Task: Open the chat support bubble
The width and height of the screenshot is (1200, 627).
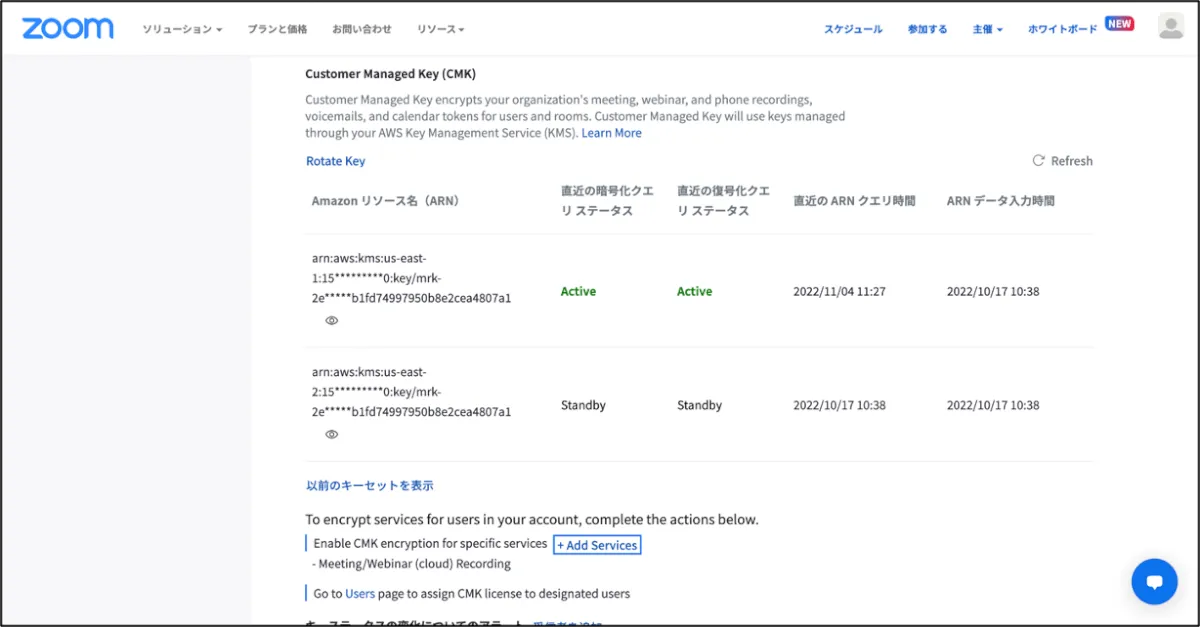Action: 1154,581
